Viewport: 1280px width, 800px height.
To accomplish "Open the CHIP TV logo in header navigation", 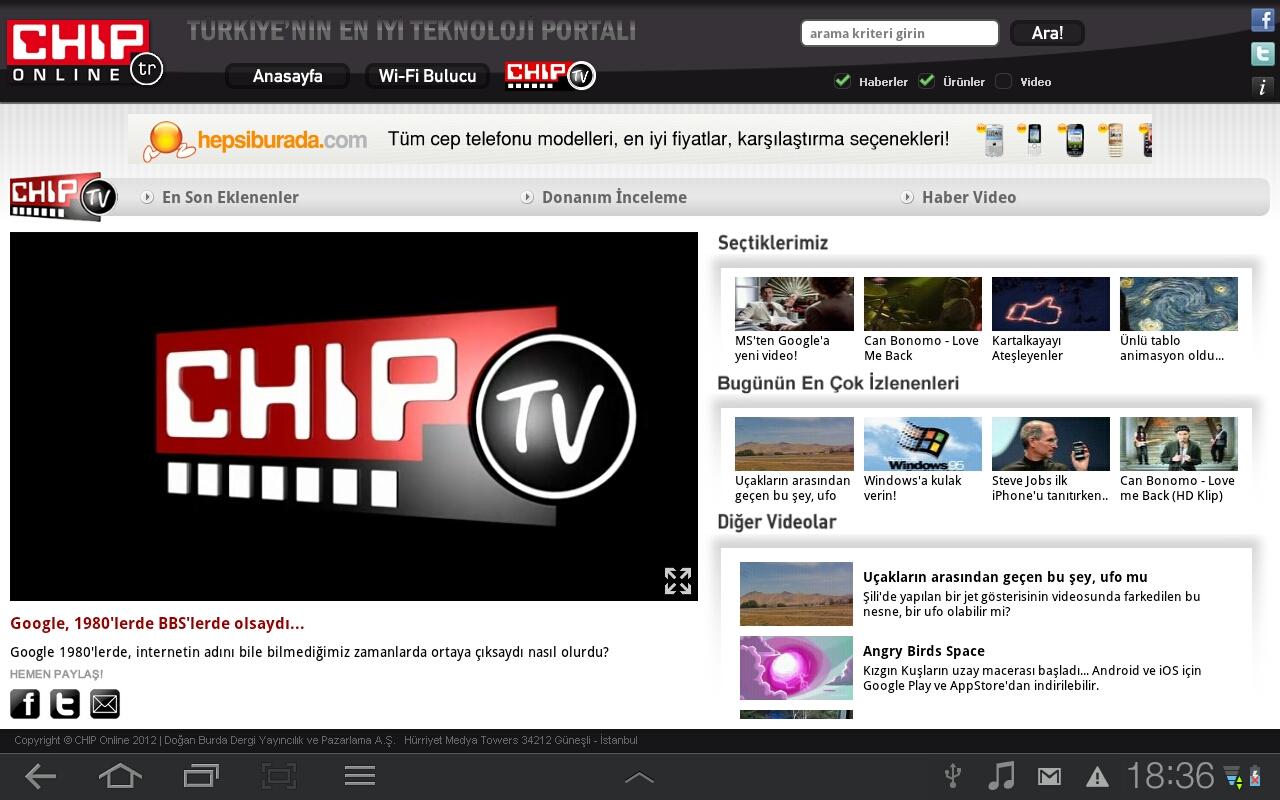I will click(x=550, y=75).
